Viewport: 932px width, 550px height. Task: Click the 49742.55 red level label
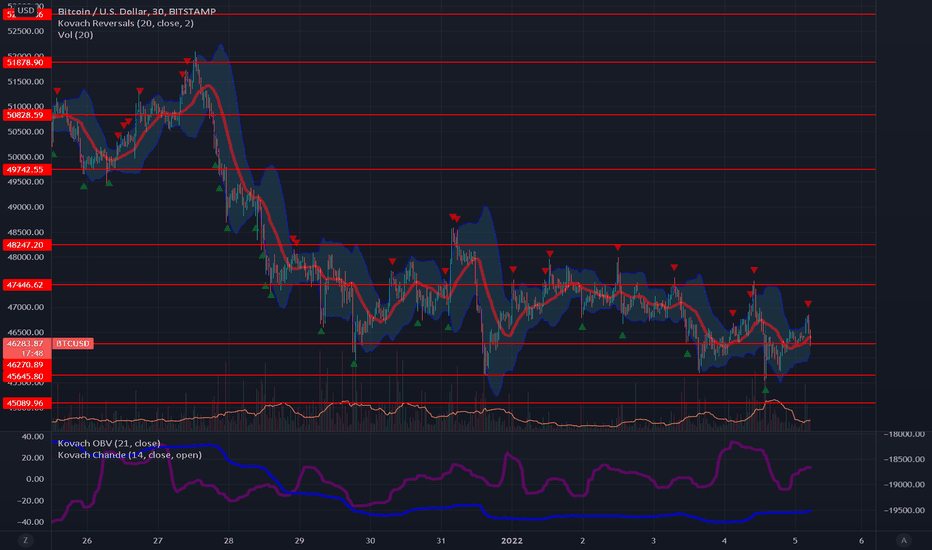coord(27,169)
